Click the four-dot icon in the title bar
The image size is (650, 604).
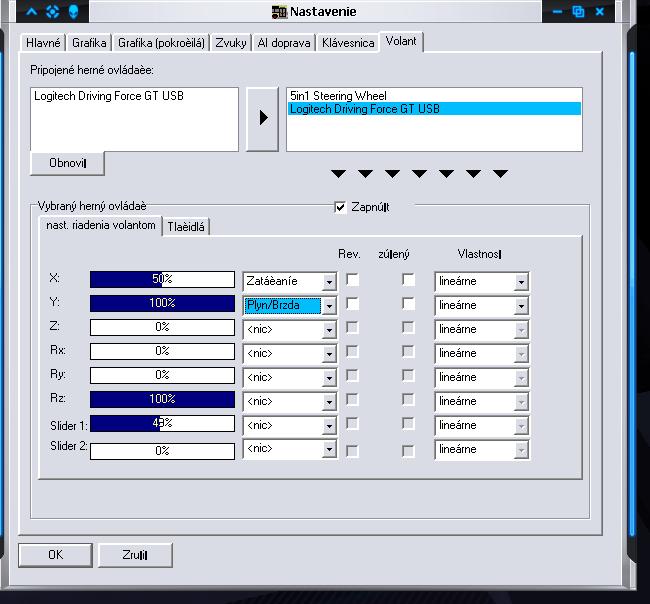pyautogui.click(x=53, y=12)
